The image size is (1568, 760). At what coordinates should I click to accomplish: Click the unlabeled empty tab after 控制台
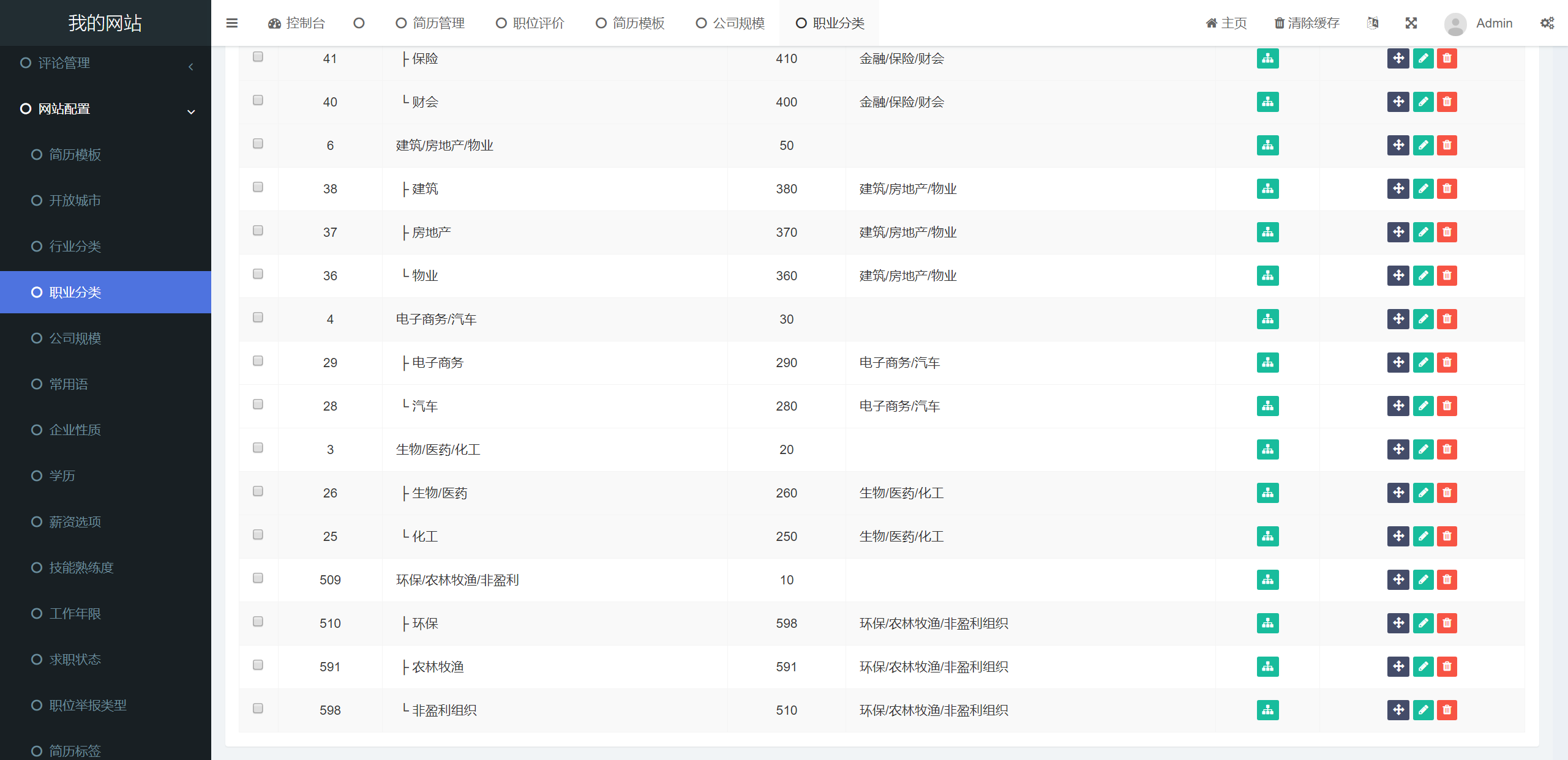[359, 23]
